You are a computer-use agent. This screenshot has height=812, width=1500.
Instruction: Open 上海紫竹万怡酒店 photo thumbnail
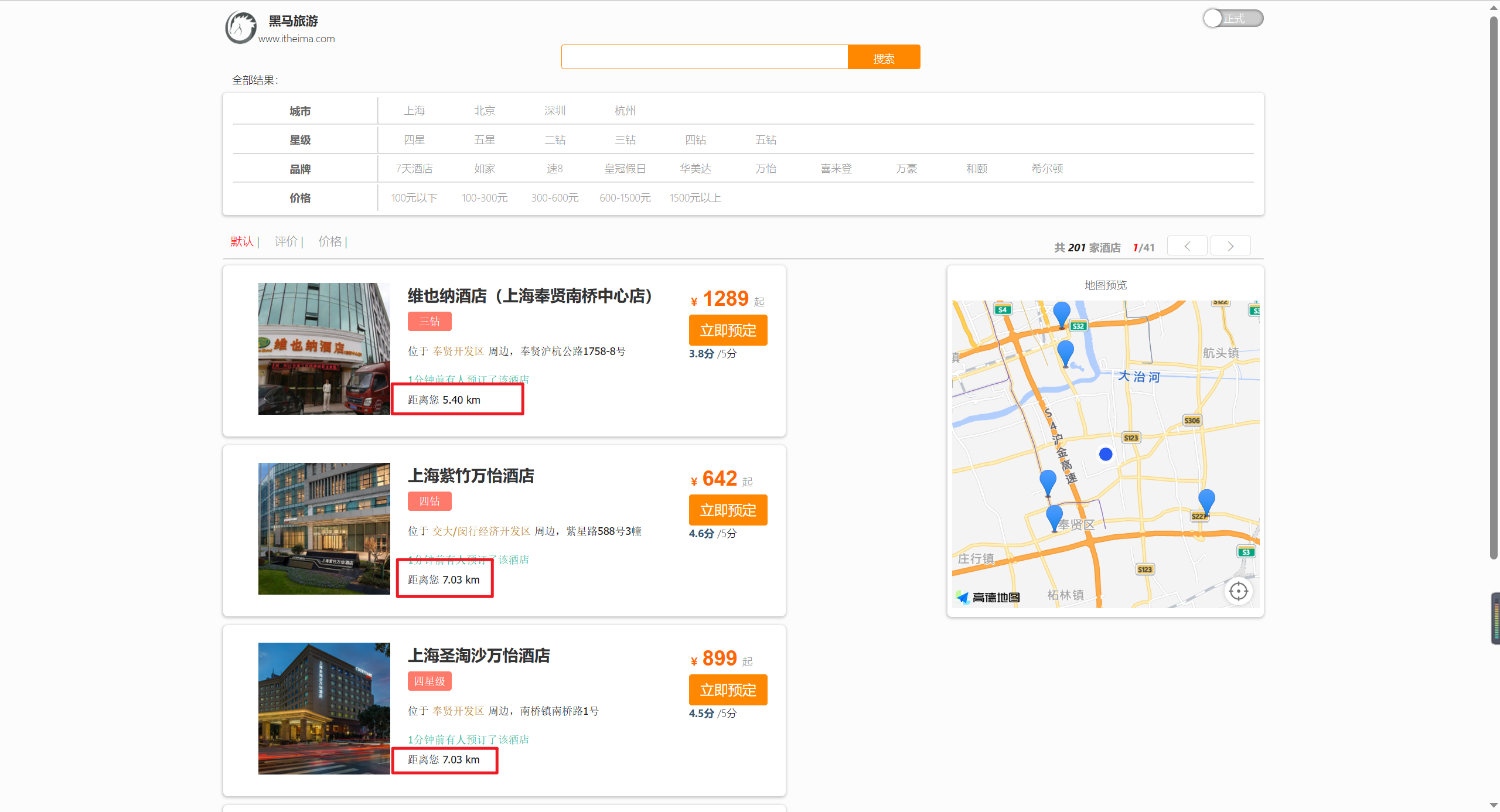324,528
